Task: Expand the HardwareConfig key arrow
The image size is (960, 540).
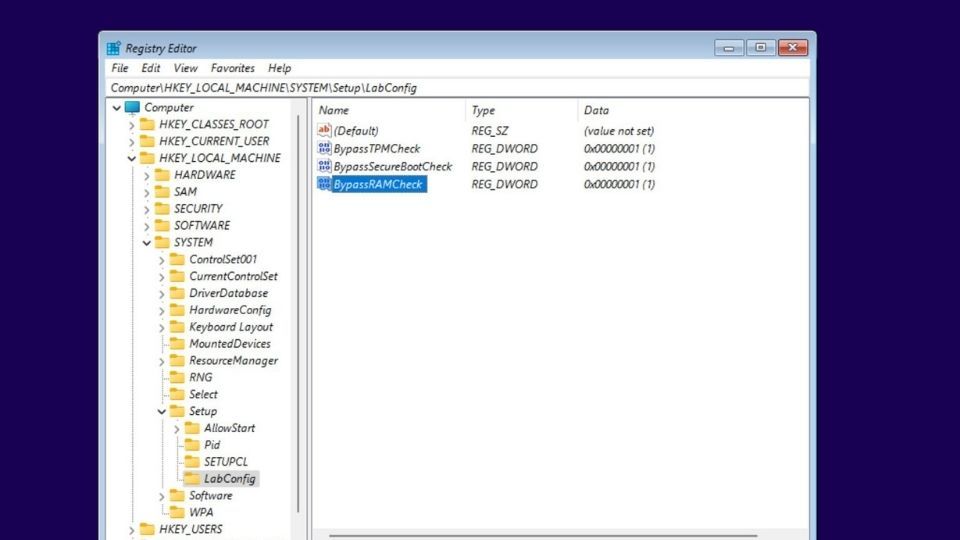Action: [162, 310]
